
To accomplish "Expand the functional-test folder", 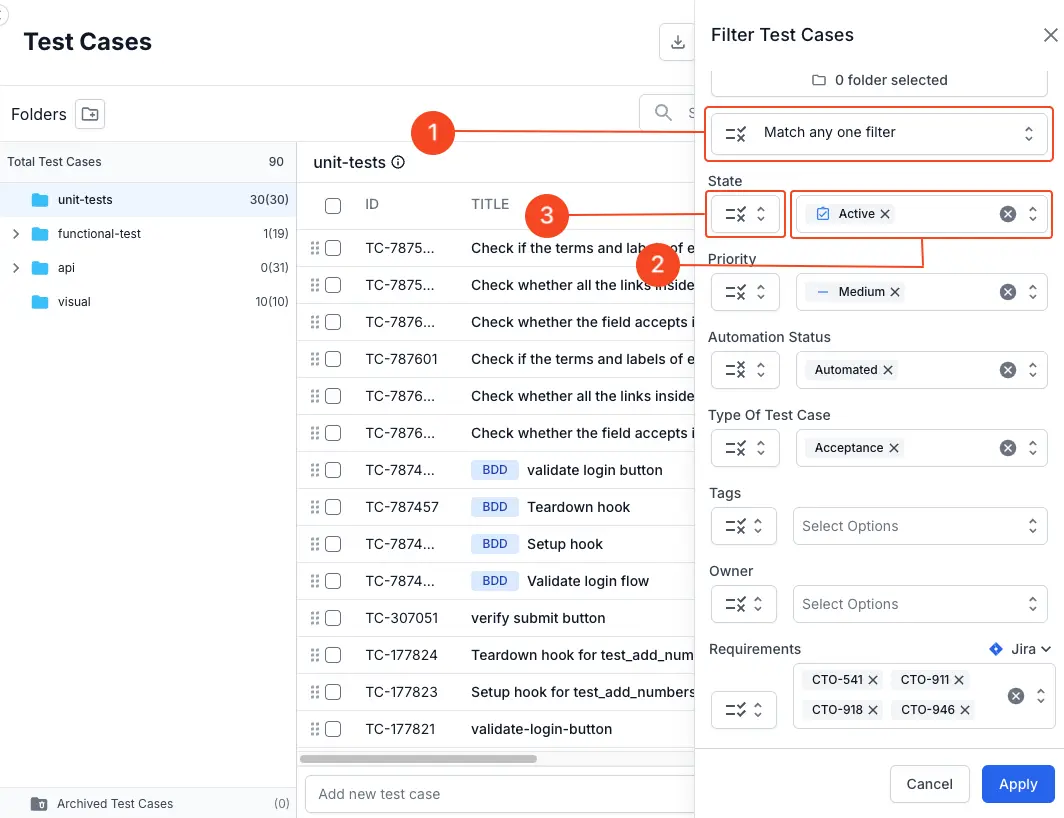I will pyautogui.click(x=15, y=234).
